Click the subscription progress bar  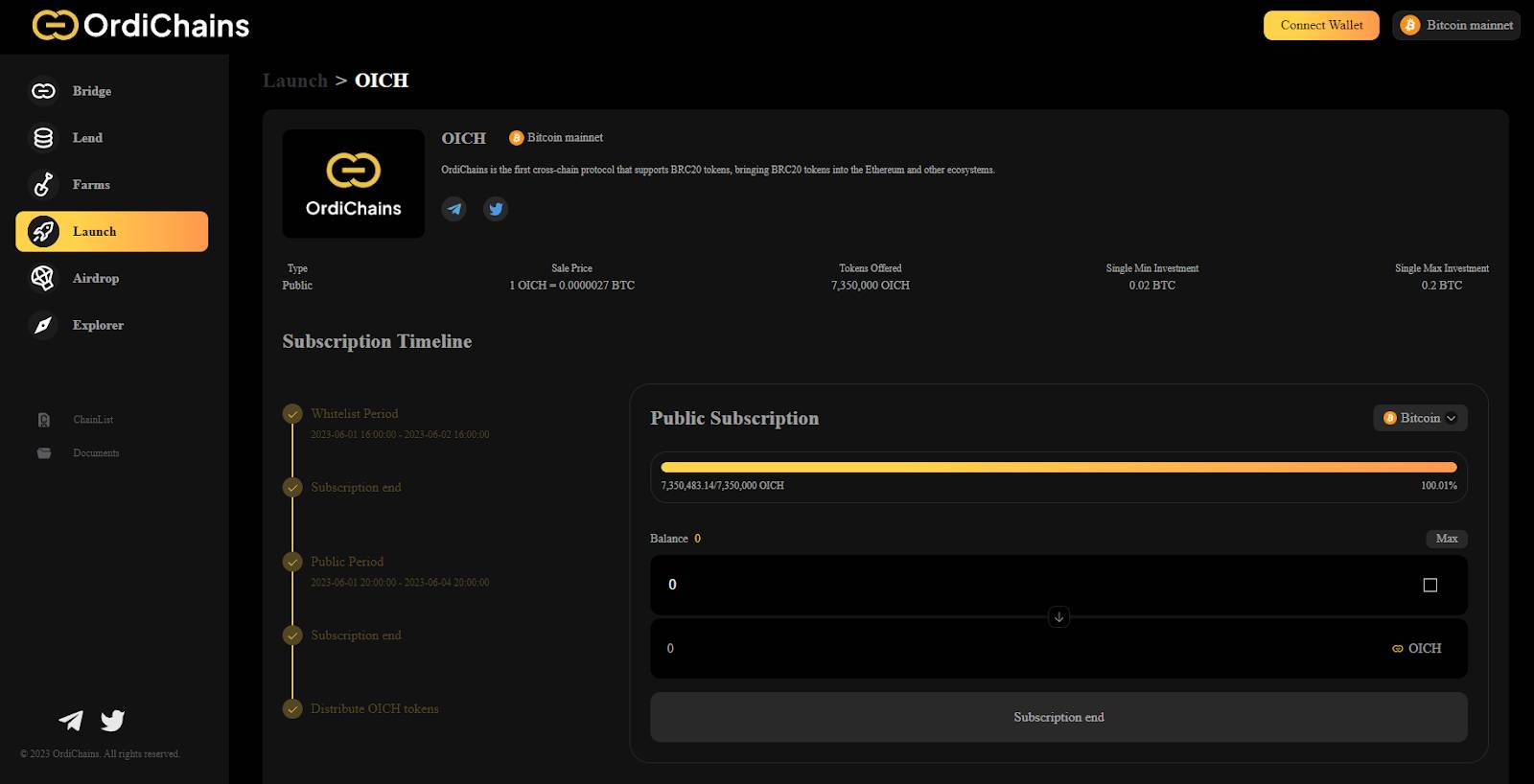point(1058,468)
